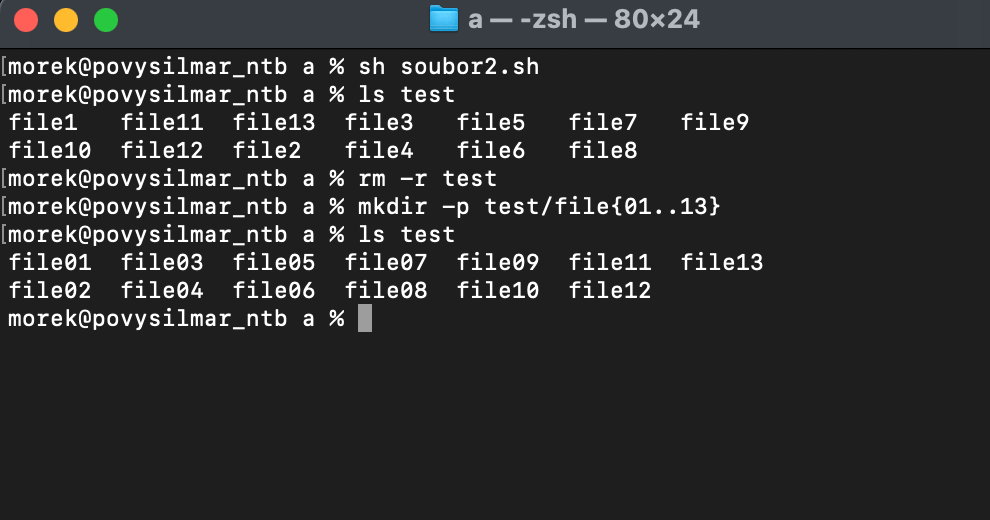Click the blue folder proxy icon in title
The image size is (990, 520).
point(443,19)
